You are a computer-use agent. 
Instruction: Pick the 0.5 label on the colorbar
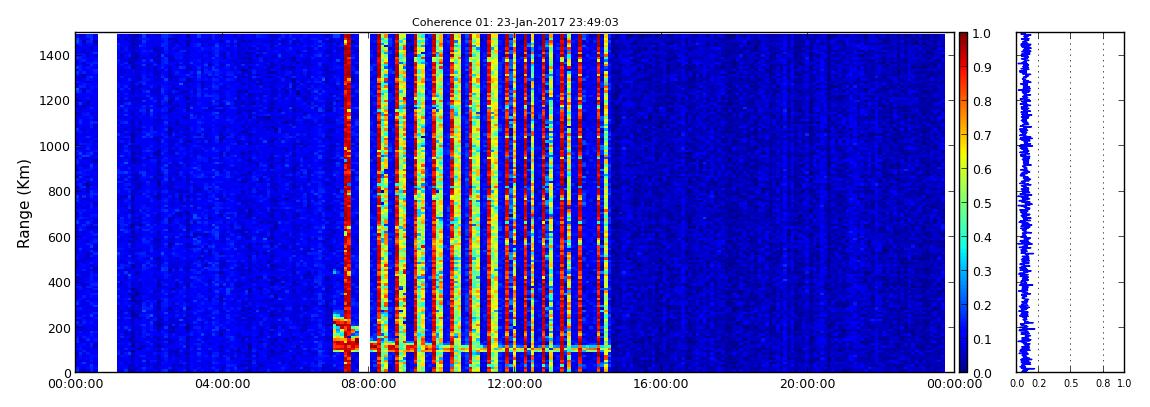coord(982,203)
